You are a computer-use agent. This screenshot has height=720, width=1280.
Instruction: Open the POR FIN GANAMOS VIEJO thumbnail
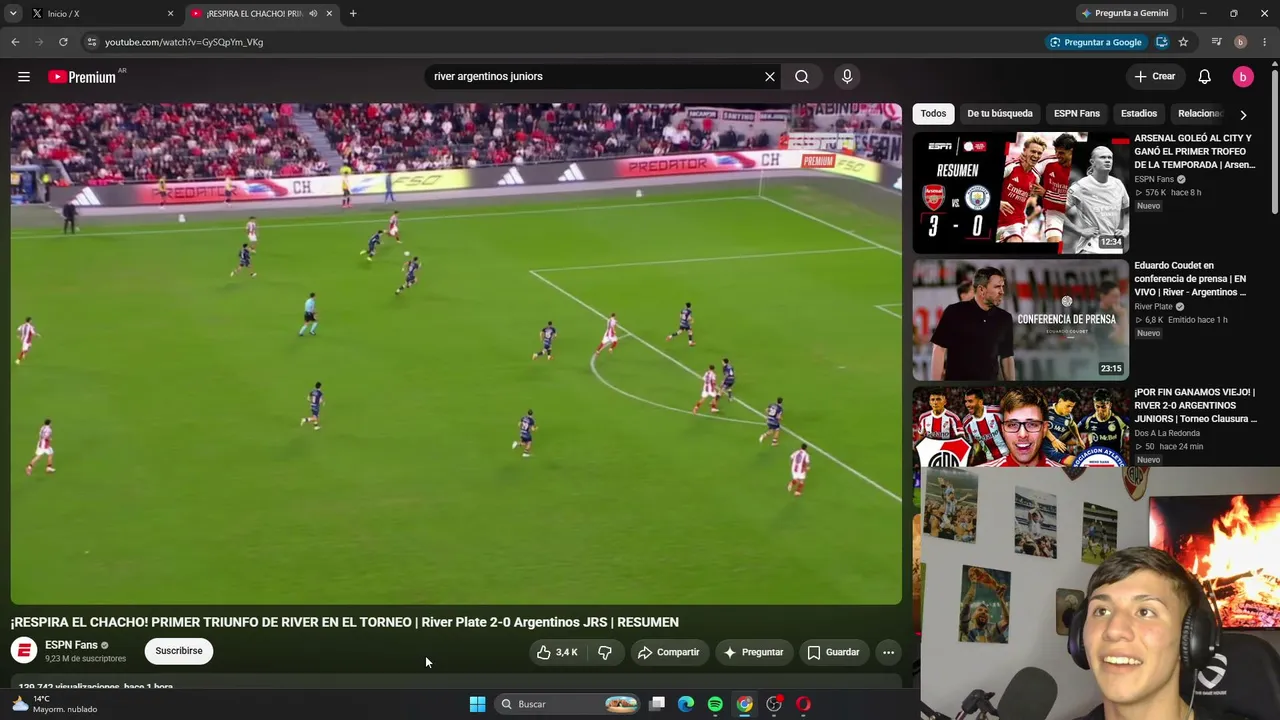pyautogui.click(x=1021, y=427)
